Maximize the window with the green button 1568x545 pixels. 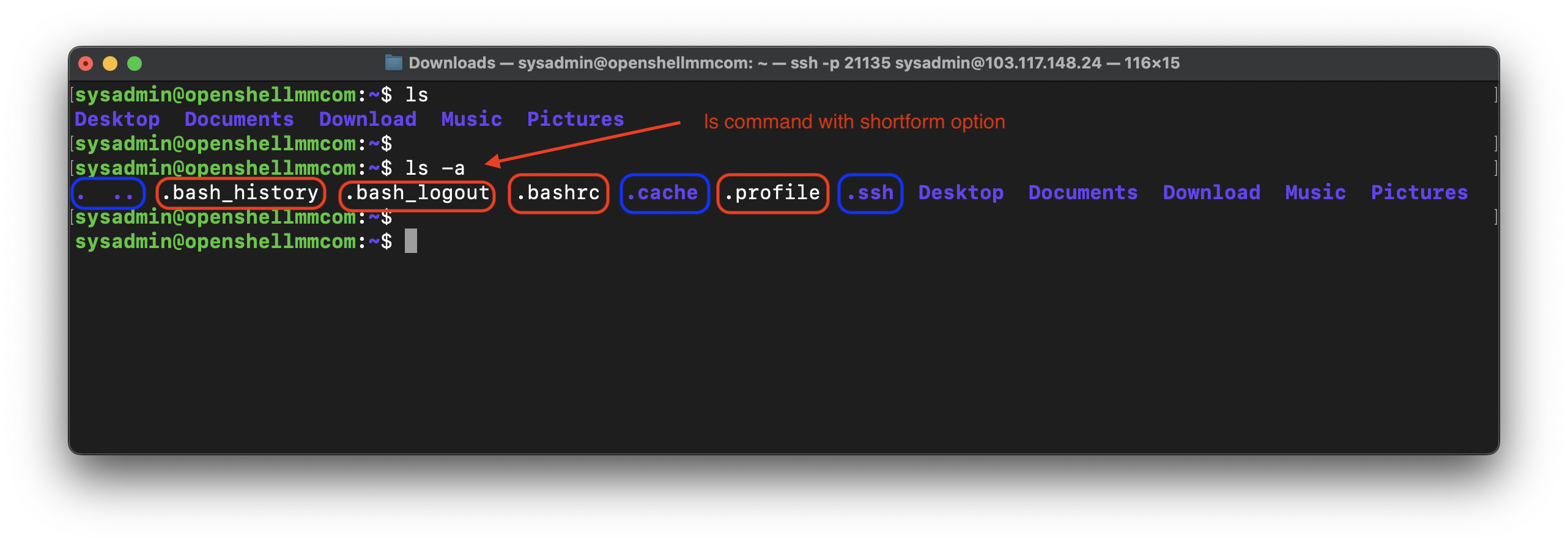pyautogui.click(x=135, y=64)
